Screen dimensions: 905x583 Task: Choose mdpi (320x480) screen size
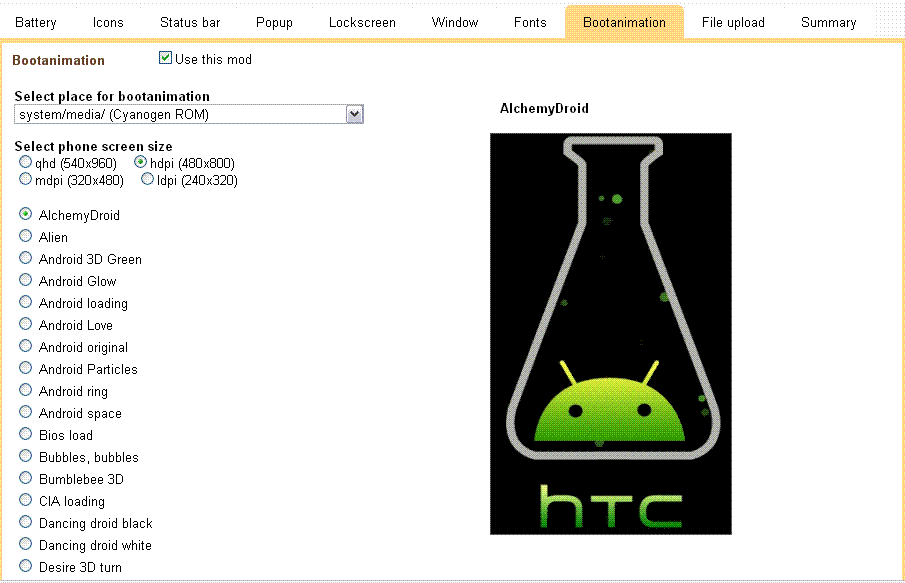click(25, 179)
